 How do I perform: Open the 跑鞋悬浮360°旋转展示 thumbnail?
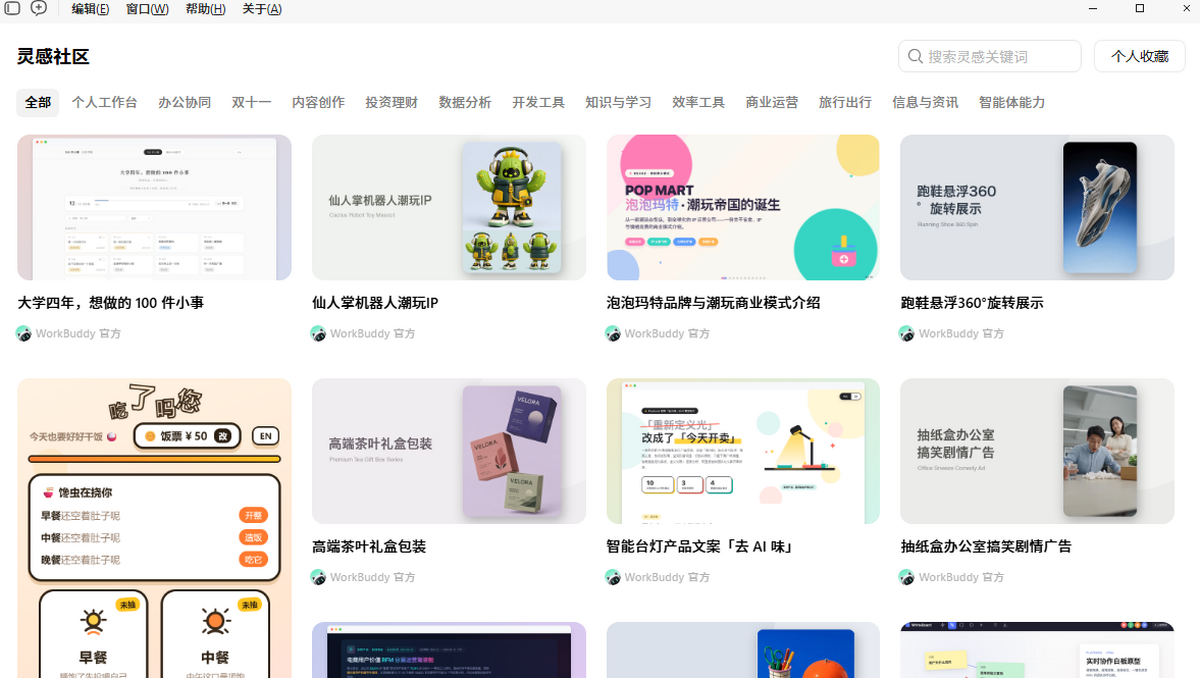[1037, 208]
